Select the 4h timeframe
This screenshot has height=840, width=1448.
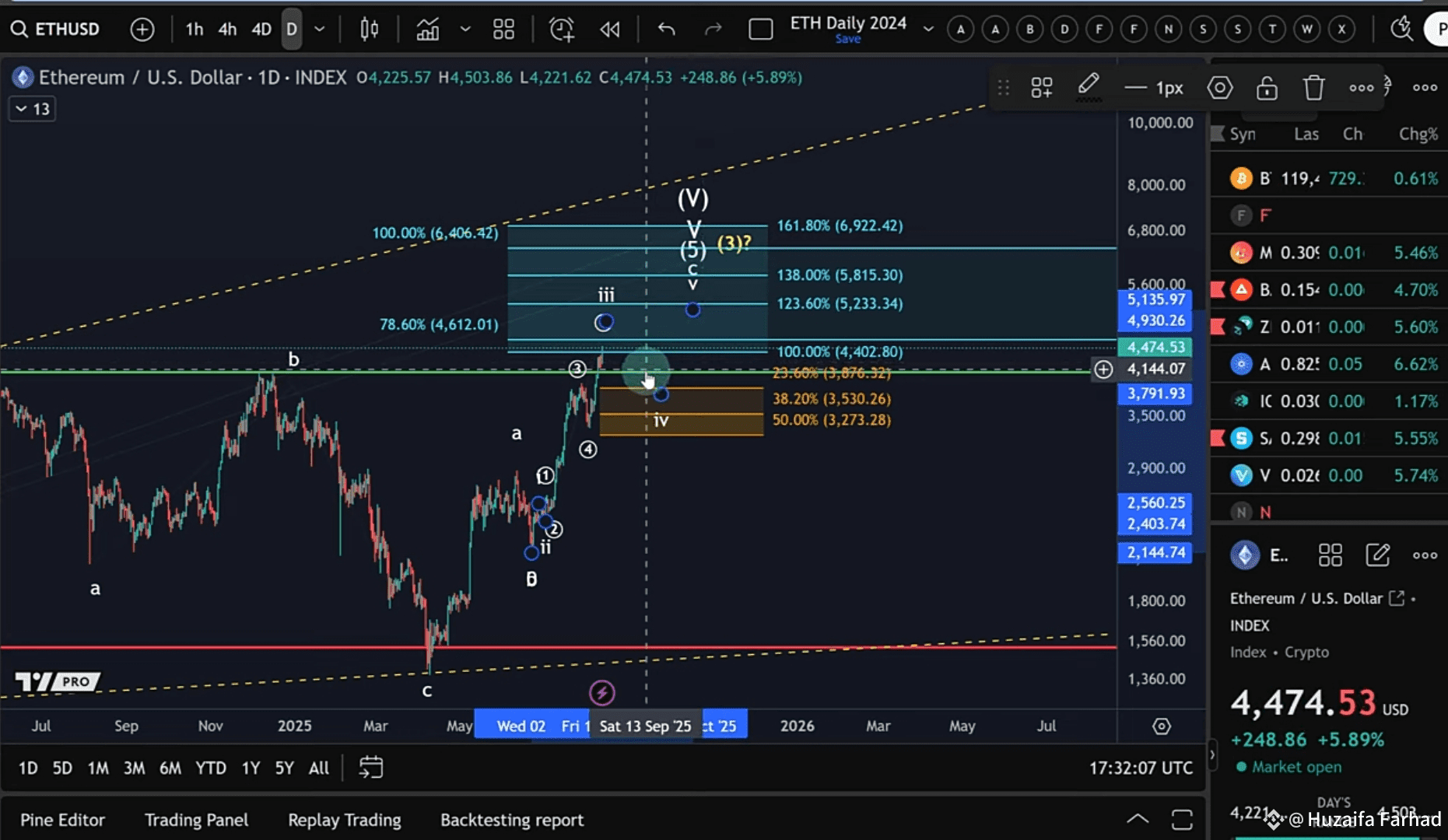click(227, 30)
